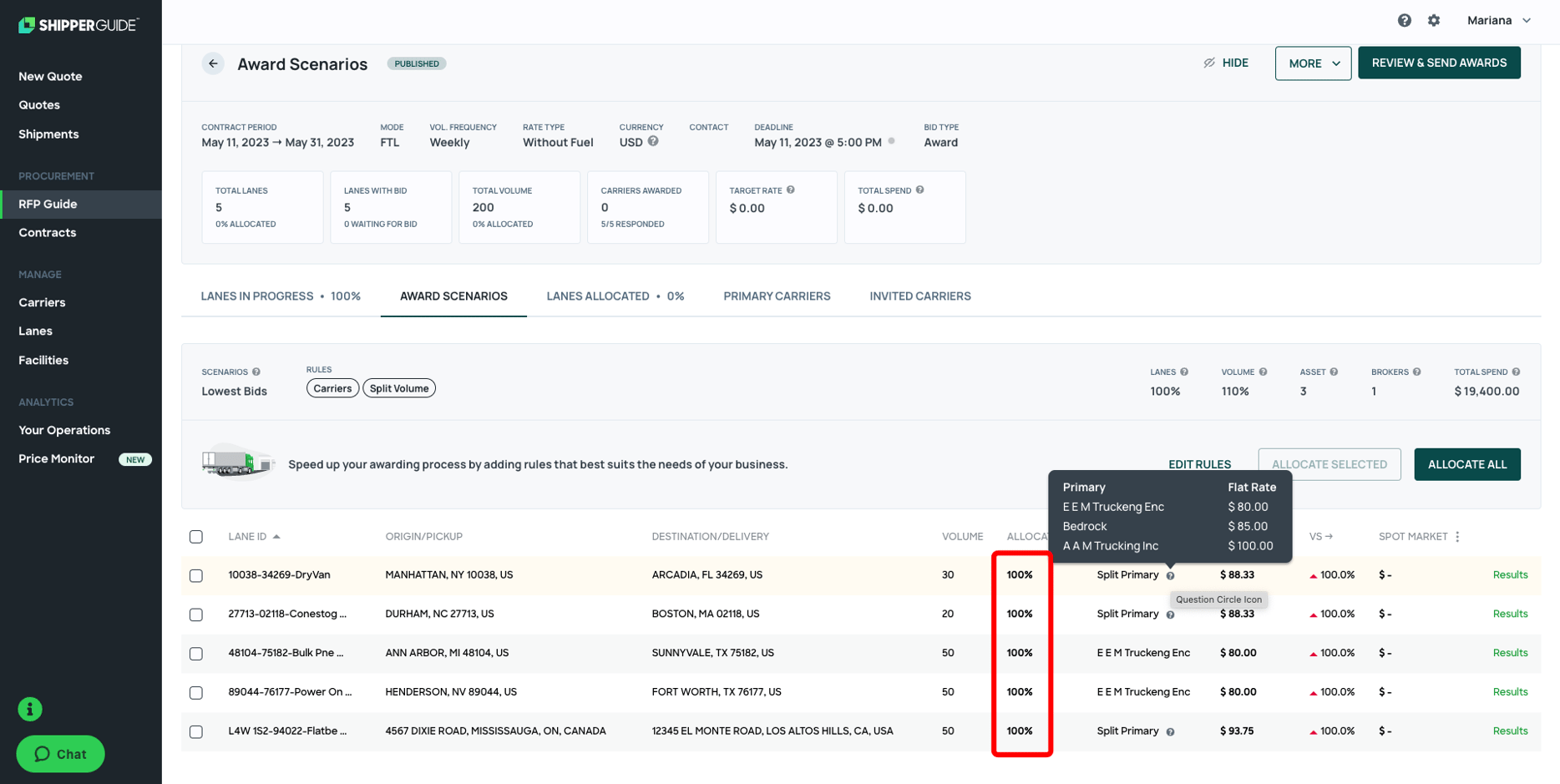
Task: Open the PRIMARY CARRIERS tab
Action: point(776,296)
